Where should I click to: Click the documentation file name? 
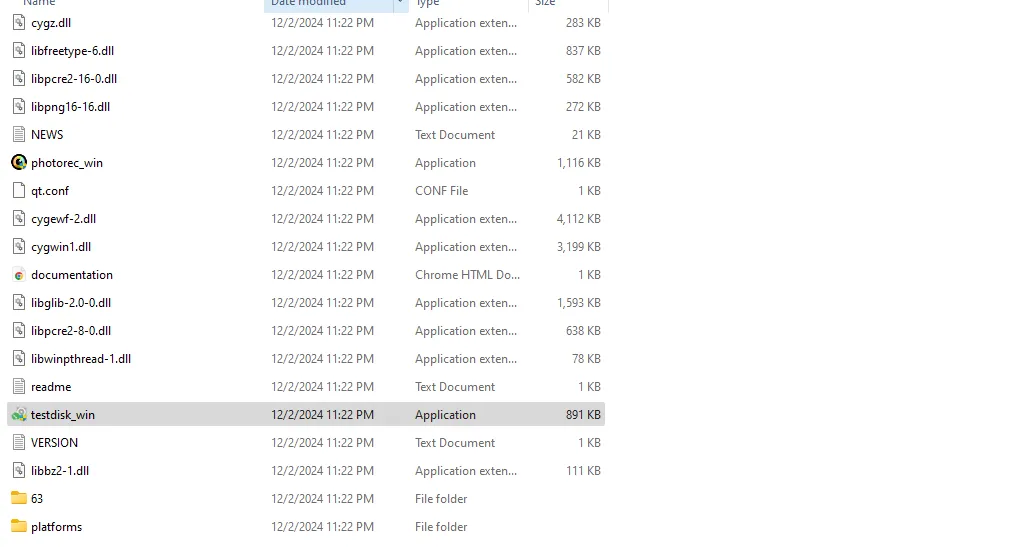tap(72, 275)
